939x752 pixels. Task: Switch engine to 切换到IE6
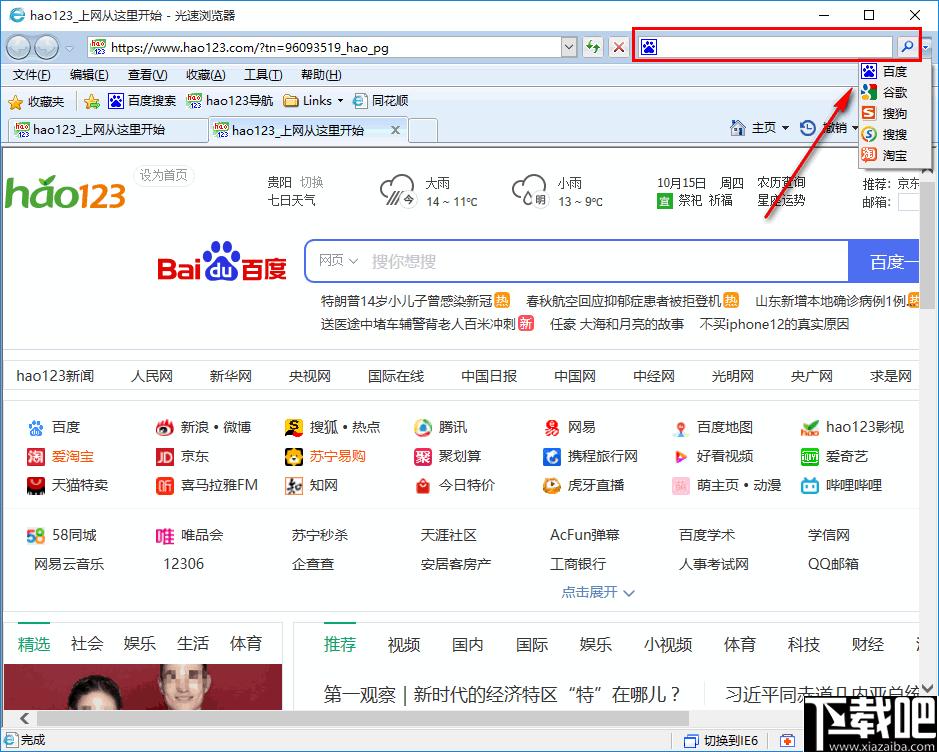coord(721,741)
